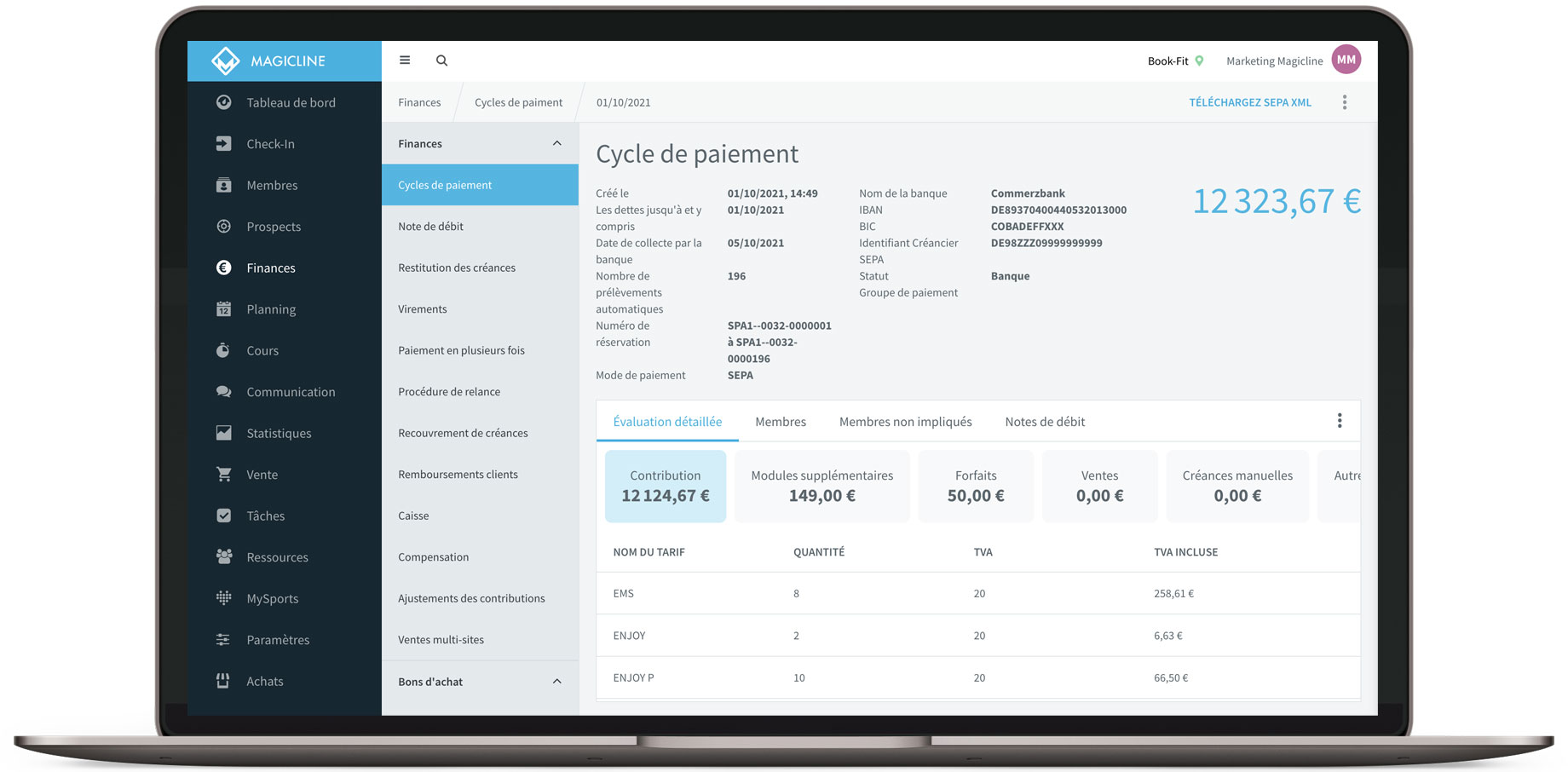The image size is (1568, 772).
Task: Click the Check-In arrow icon
Action: tap(223, 144)
